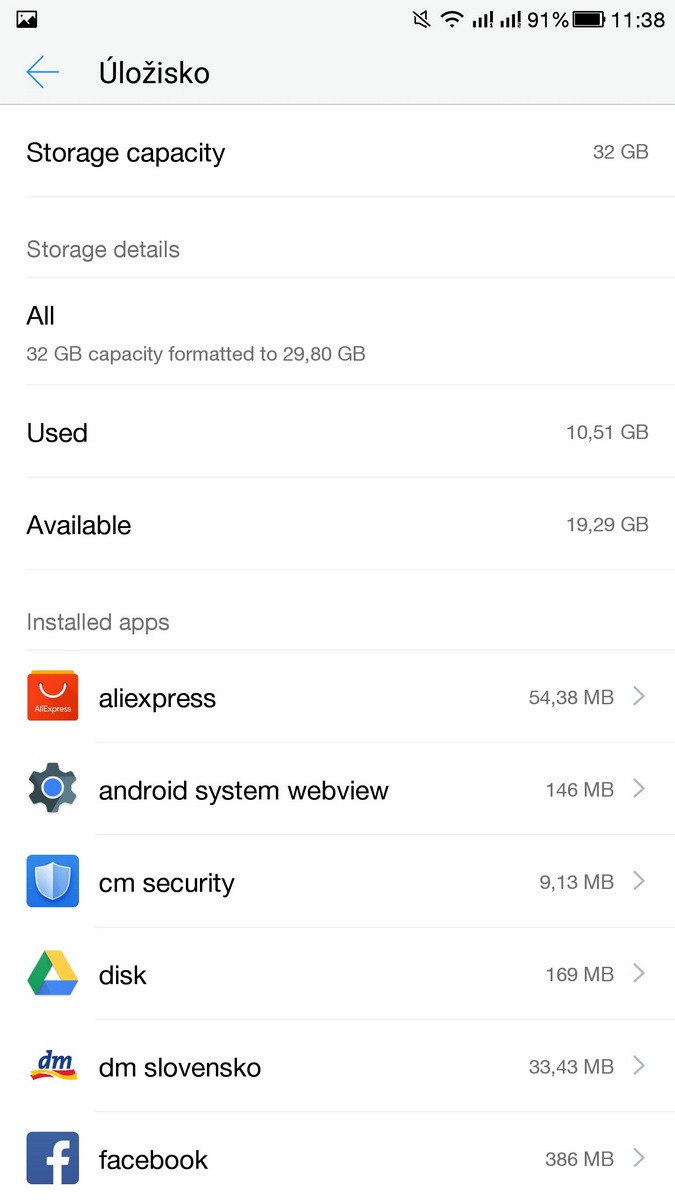
Task: Tap the Google Drive disk icon
Action: pos(53,974)
